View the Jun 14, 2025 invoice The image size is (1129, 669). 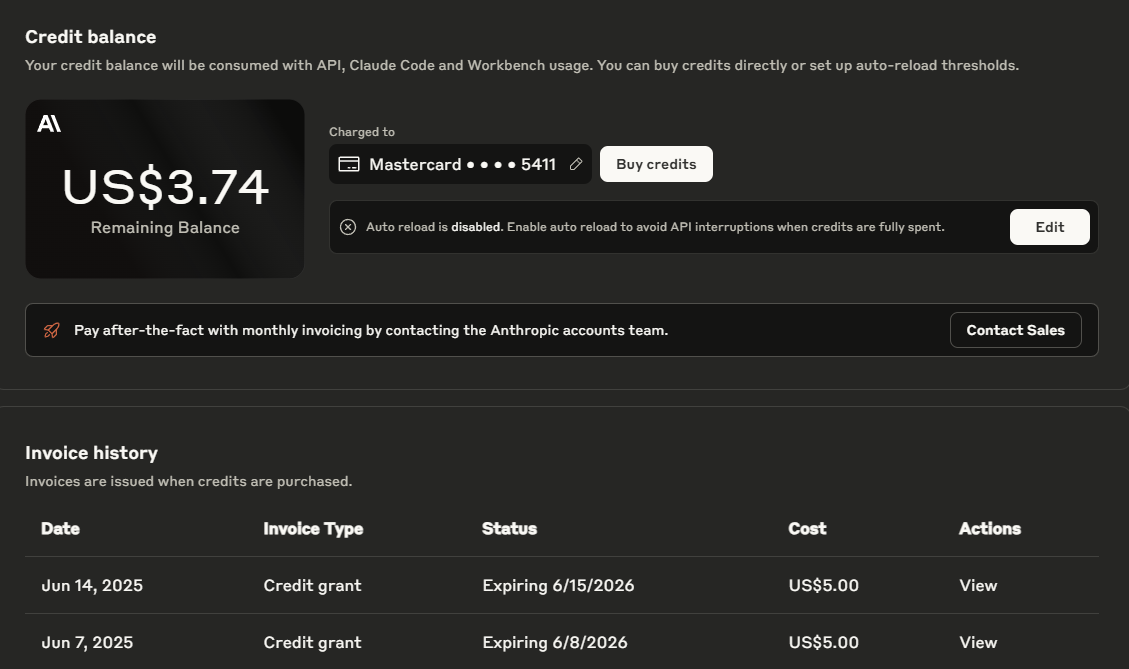coord(978,585)
